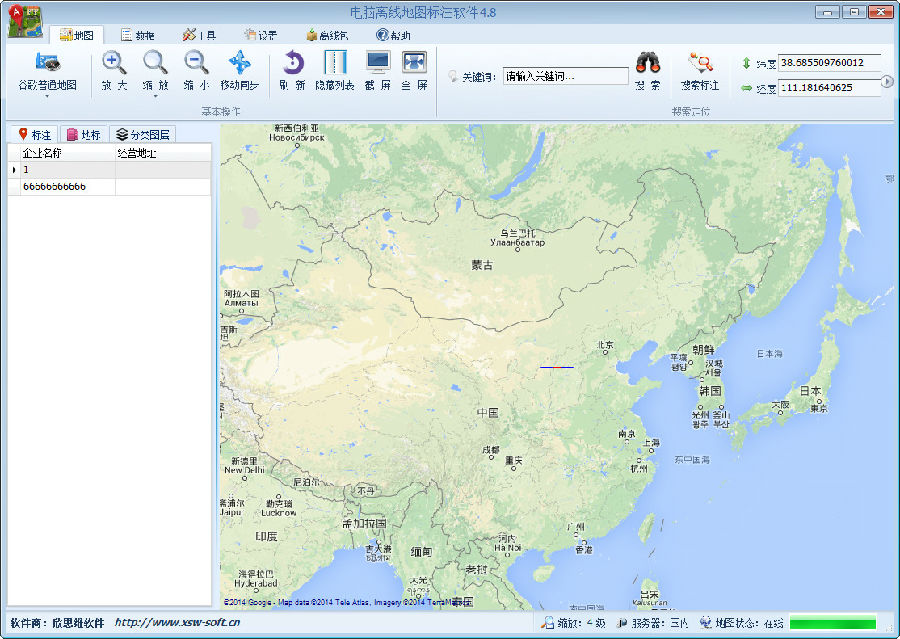Click the 缩放 zoom level status icon

tap(548, 622)
